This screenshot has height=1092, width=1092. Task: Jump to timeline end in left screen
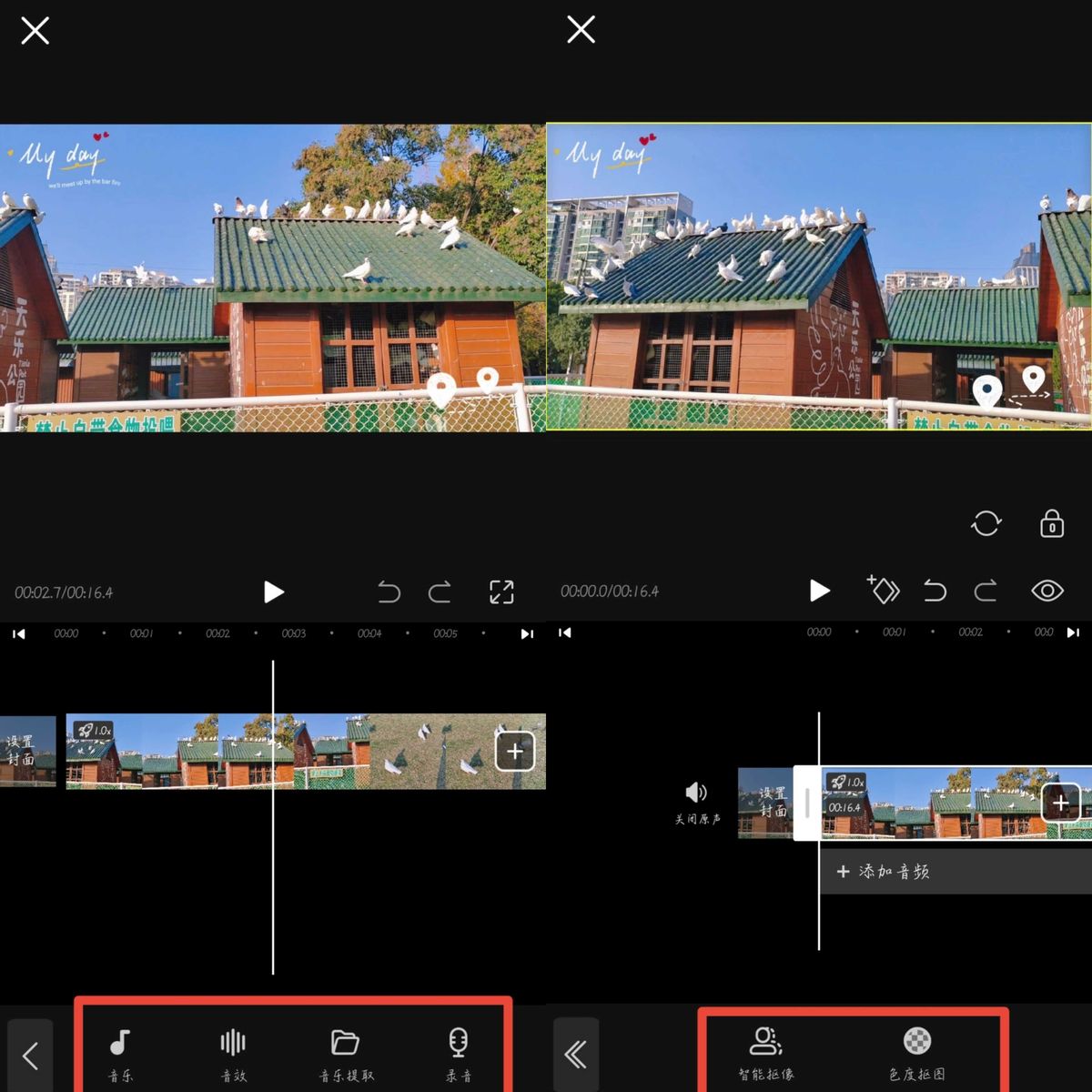(527, 633)
